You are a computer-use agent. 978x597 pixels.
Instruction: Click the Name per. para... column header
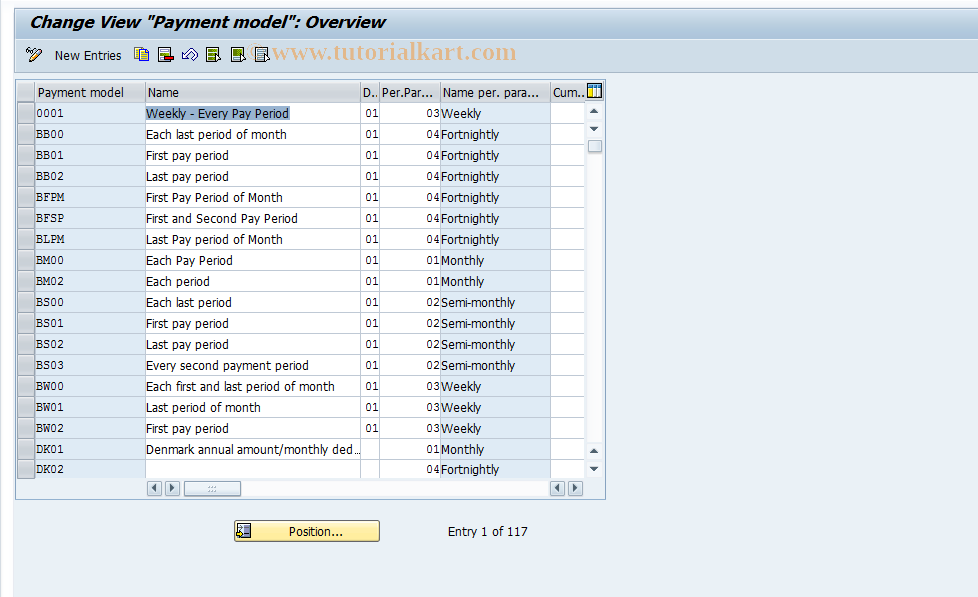point(495,92)
